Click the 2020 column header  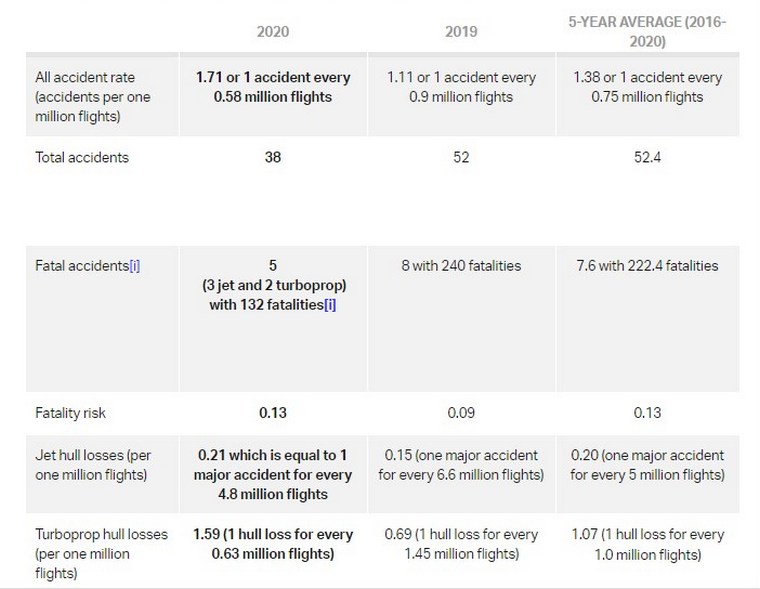273,31
